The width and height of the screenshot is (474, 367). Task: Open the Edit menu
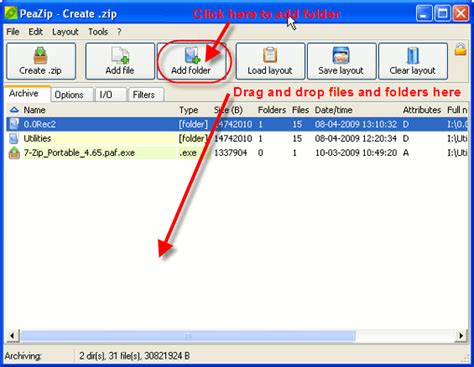click(x=35, y=32)
